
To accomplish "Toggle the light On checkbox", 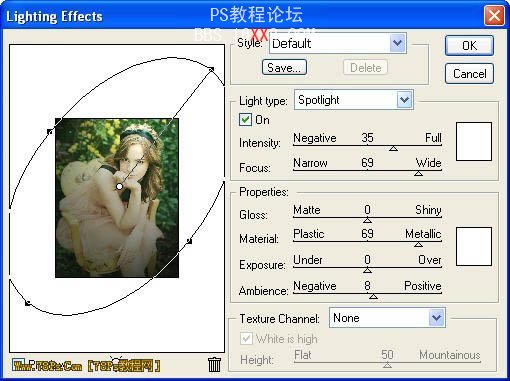I will [245, 119].
